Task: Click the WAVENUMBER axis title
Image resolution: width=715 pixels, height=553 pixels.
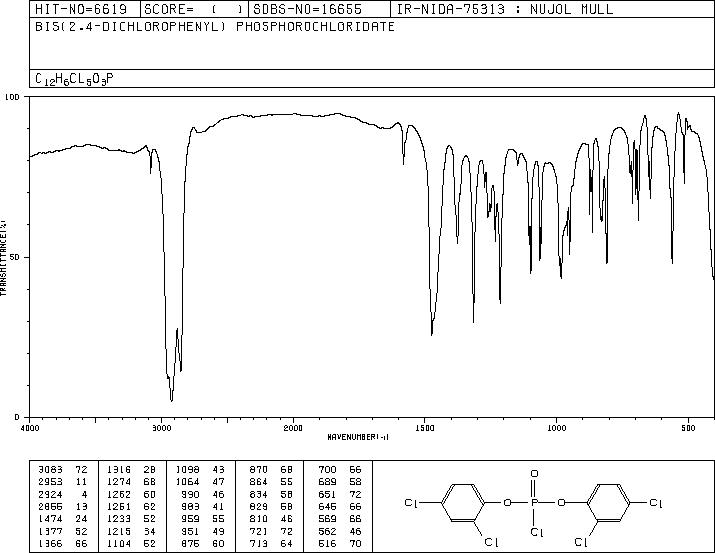Action: point(358,437)
